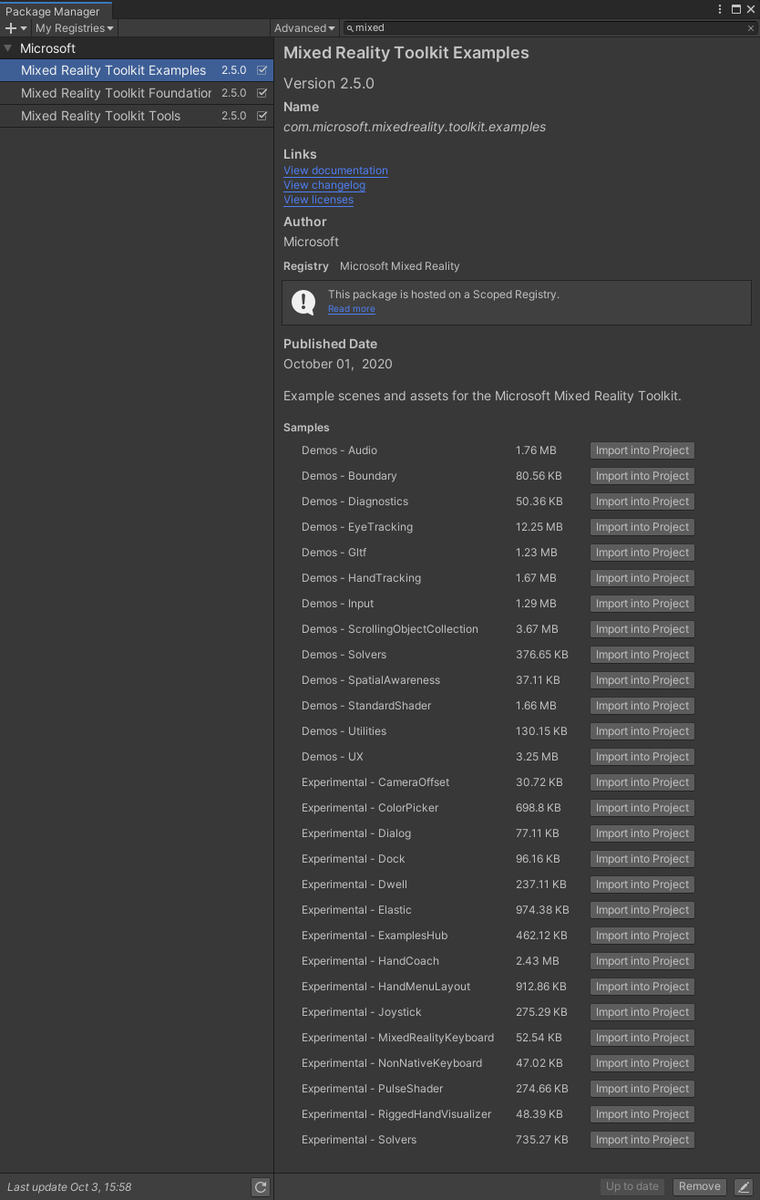Import Demos - Solvers into project
This screenshot has height=1200, width=760.
point(642,655)
